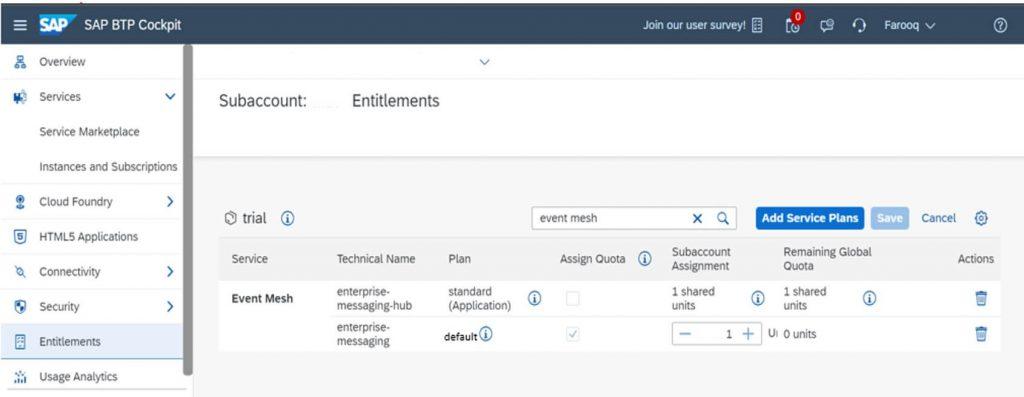
Task: Increase subaccount assignment with the plus button
Action: (x=748, y=334)
